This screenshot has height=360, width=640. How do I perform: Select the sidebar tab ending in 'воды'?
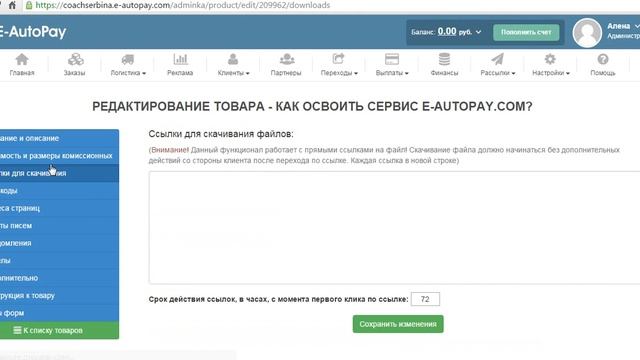click(59, 191)
